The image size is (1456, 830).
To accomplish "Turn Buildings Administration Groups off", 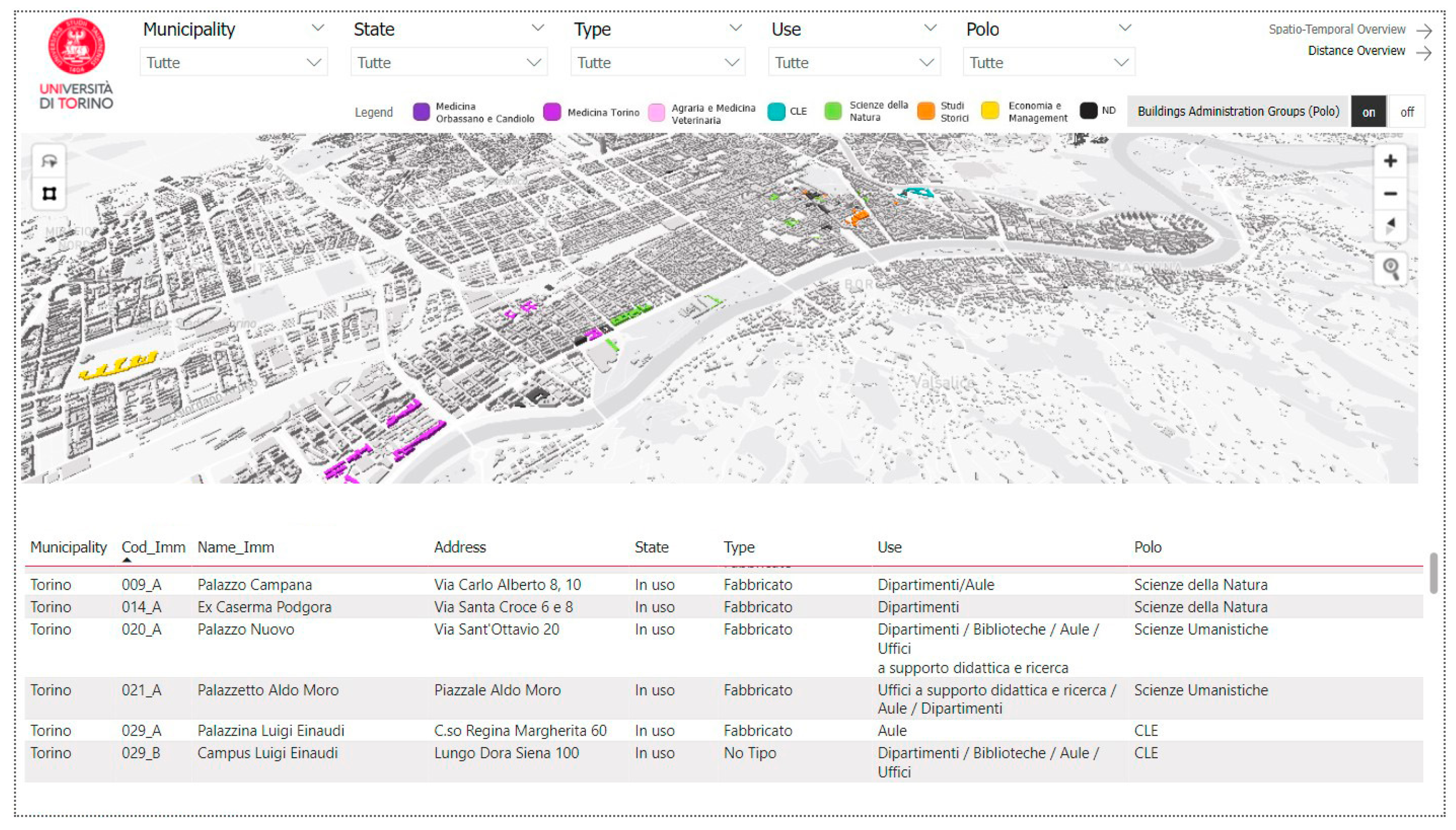I will [1407, 112].
